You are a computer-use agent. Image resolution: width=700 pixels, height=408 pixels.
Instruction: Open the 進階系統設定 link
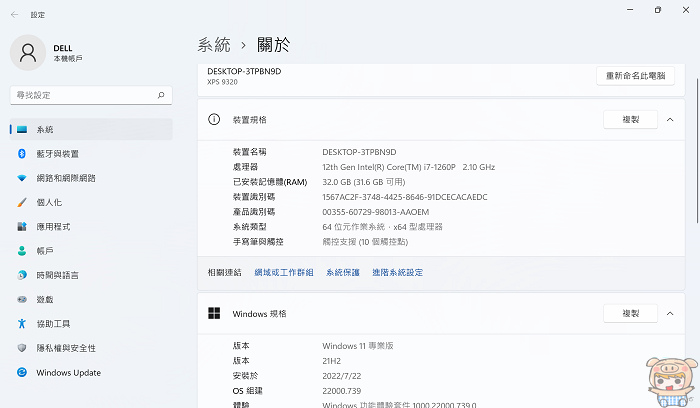[397, 272]
